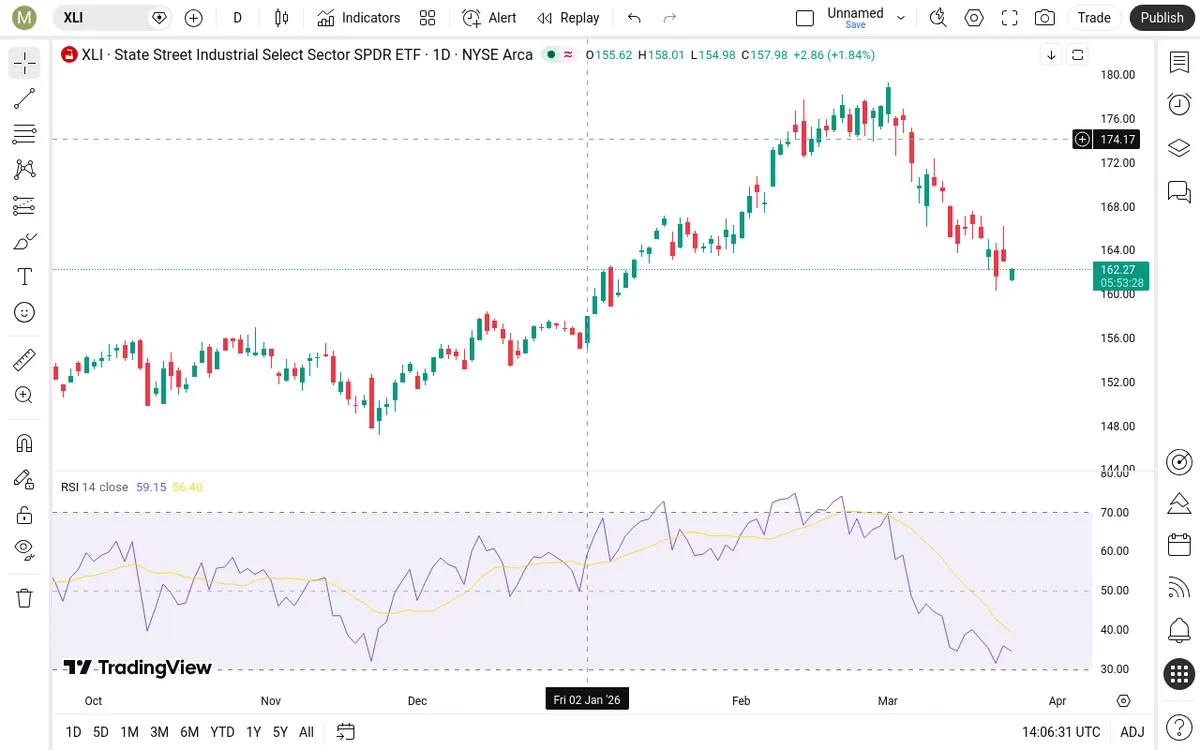
Task: Select the YTD date range tab
Action: coord(222,732)
